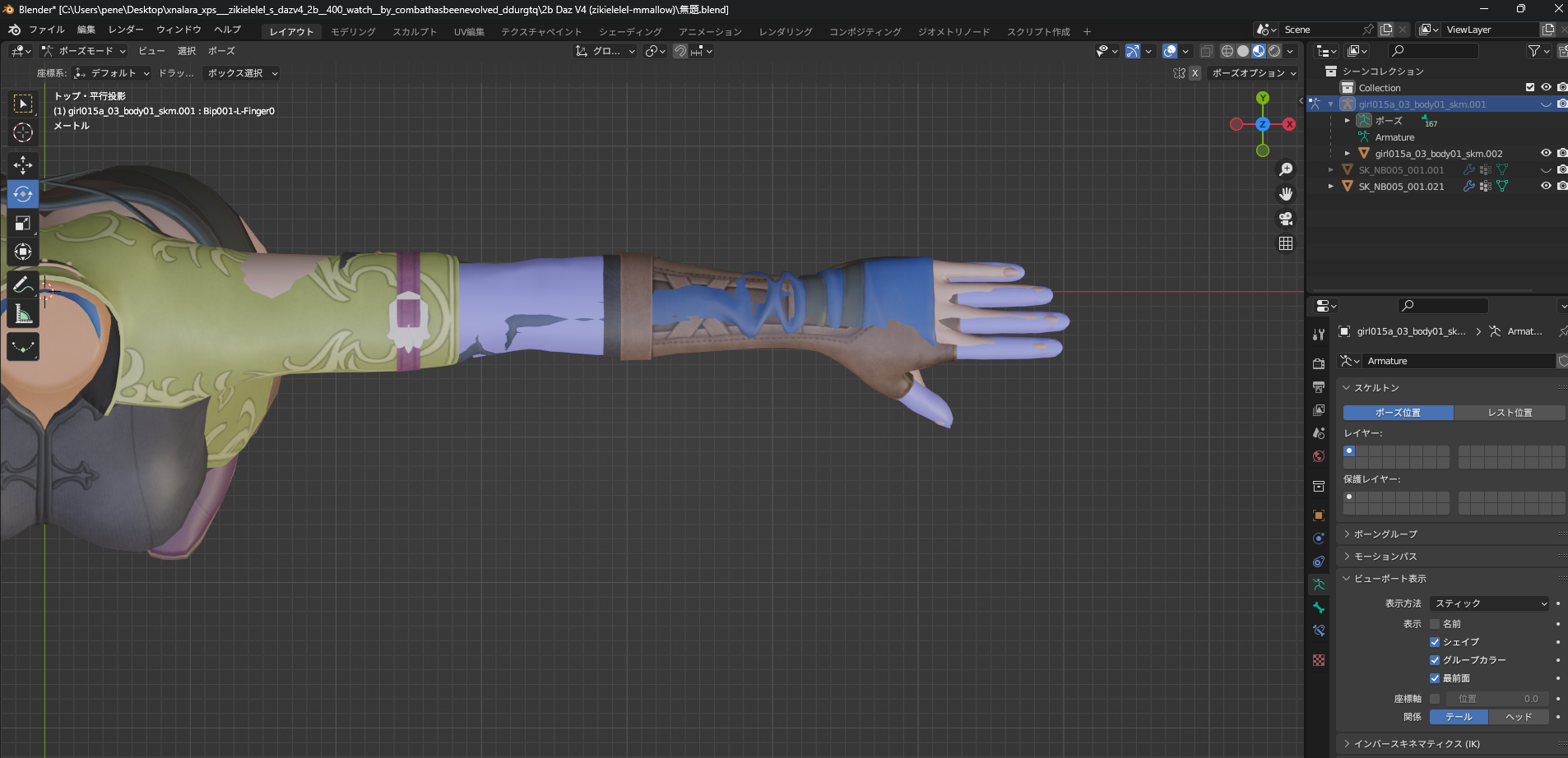Activate the Annotate pencil tool
This screenshot has width=1568, height=758.
23,284
